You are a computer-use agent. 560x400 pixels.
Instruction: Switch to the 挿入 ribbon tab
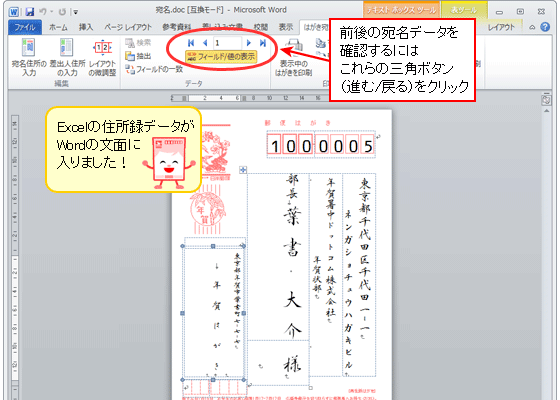[86, 27]
